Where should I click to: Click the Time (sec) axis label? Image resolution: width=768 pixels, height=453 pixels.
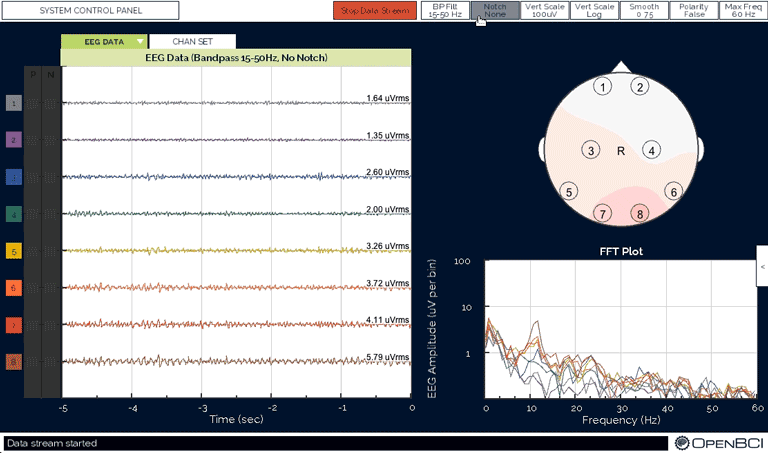click(x=237, y=419)
